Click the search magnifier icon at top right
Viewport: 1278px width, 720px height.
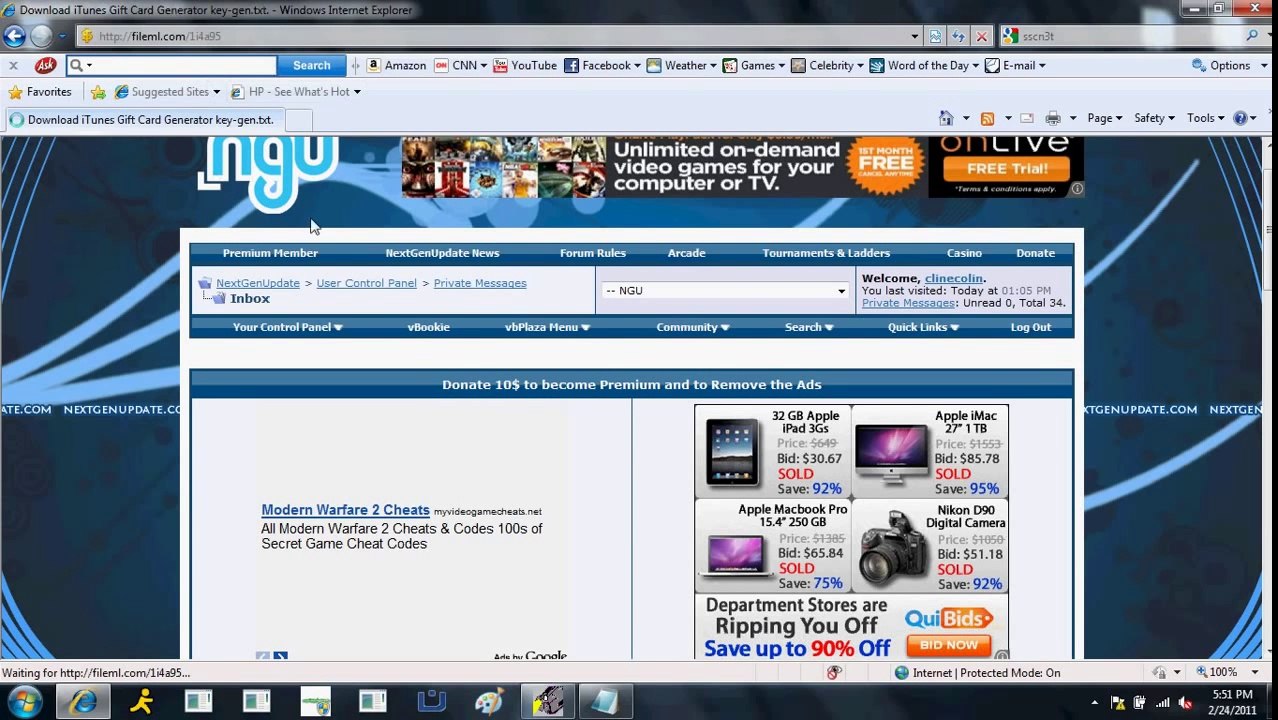(x=1251, y=36)
